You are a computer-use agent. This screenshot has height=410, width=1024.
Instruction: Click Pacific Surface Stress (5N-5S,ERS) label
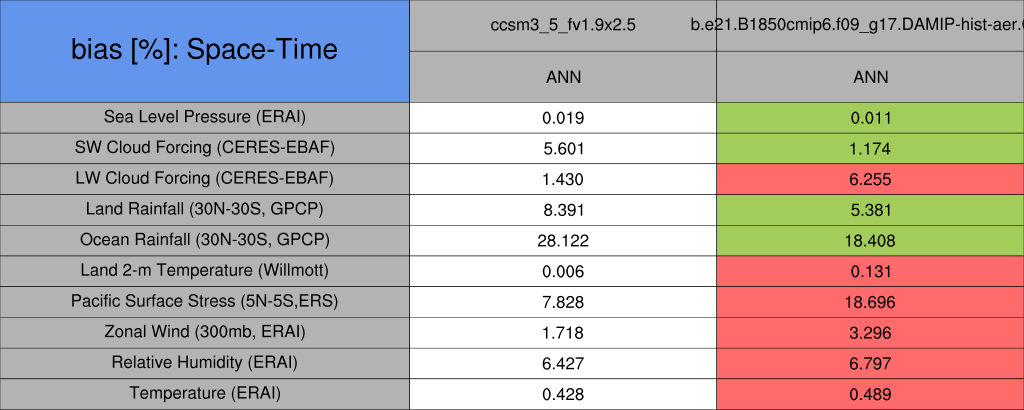[x=205, y=302]
